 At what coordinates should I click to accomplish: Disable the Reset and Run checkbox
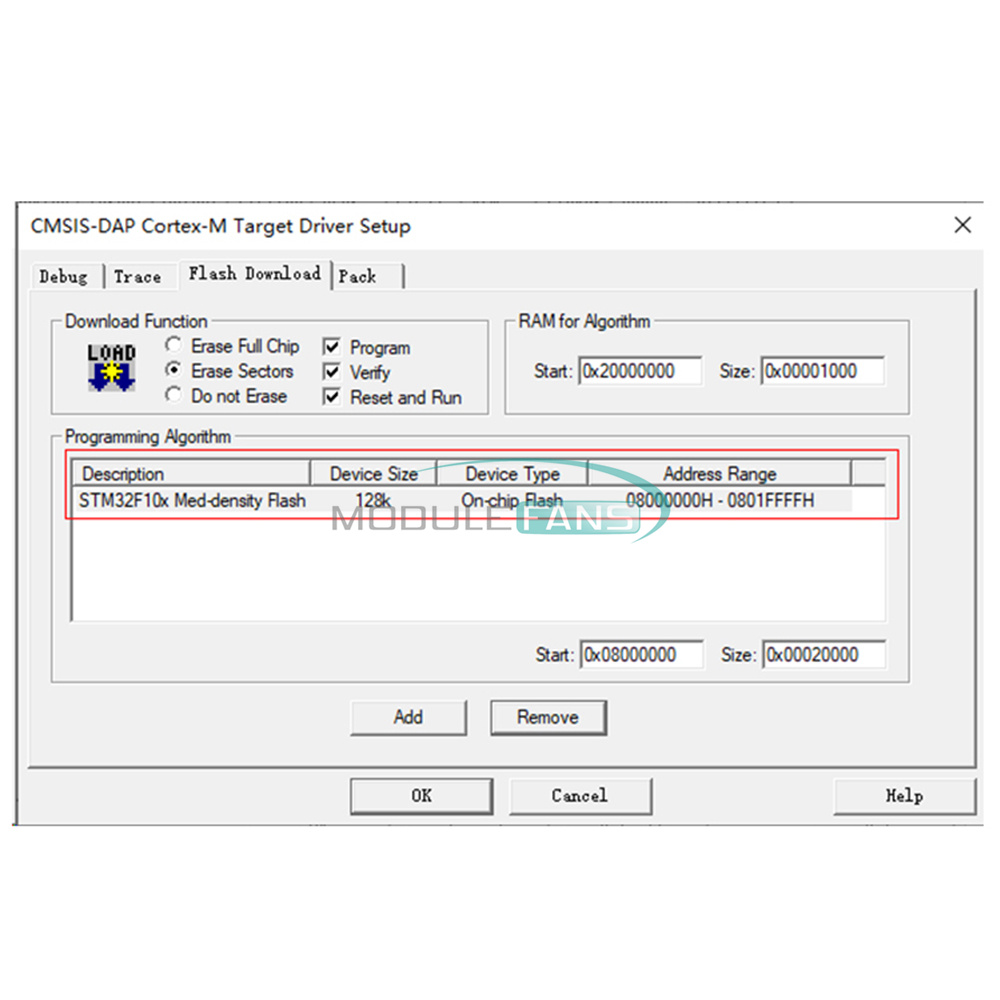tap(332, 397)
